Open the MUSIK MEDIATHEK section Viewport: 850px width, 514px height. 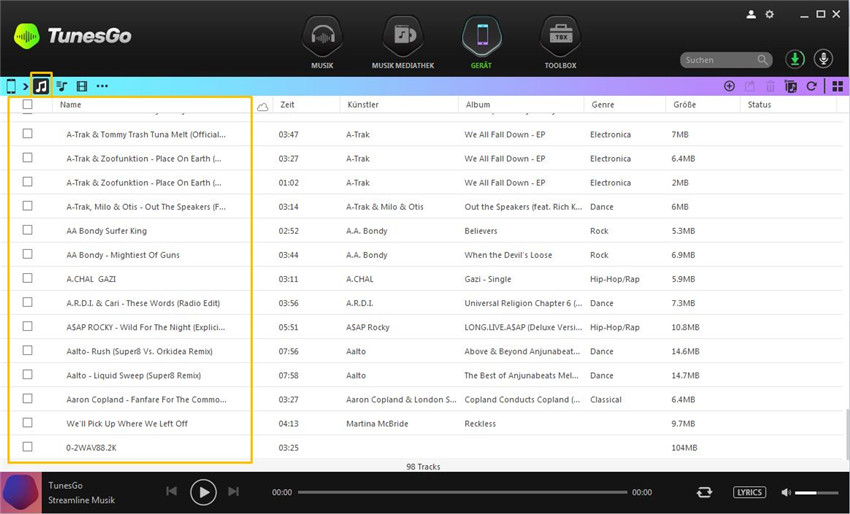pyautogui.click(x=403, y=42)
